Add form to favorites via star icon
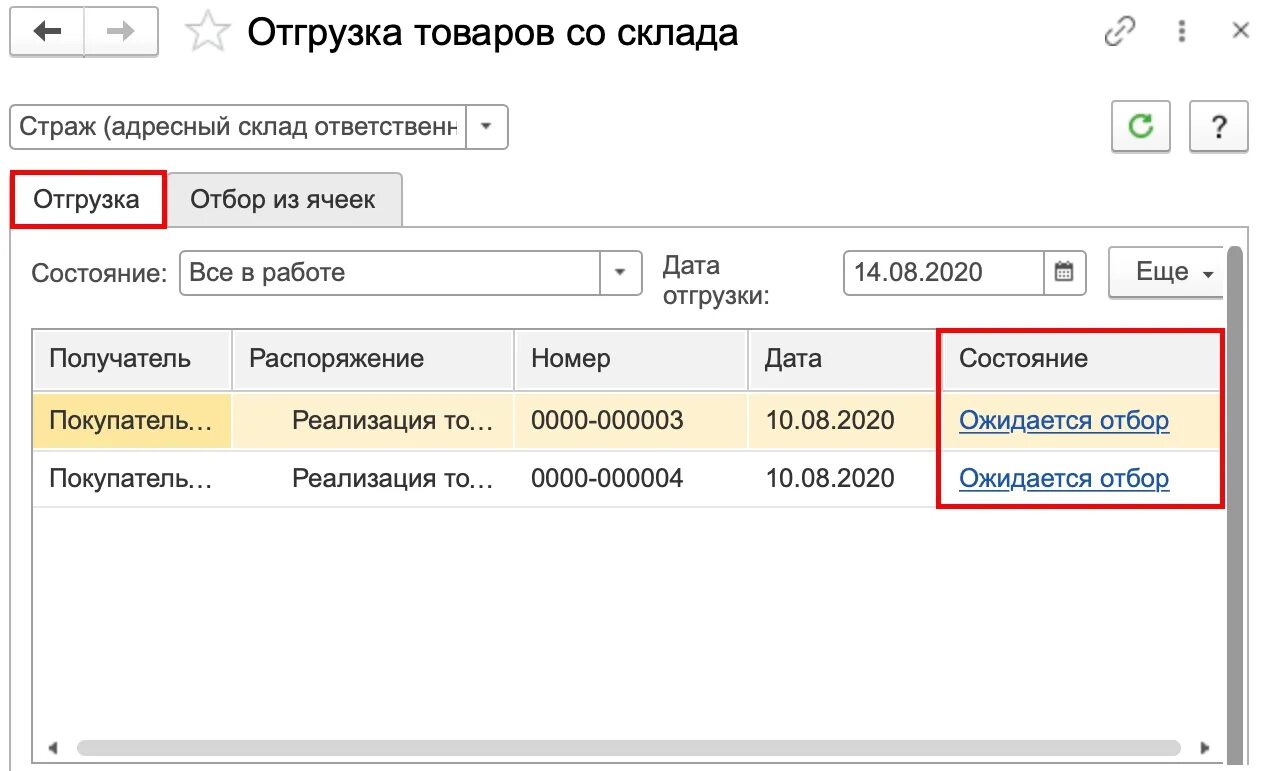This screenshot has width=1261, height=771. [208, 31]
